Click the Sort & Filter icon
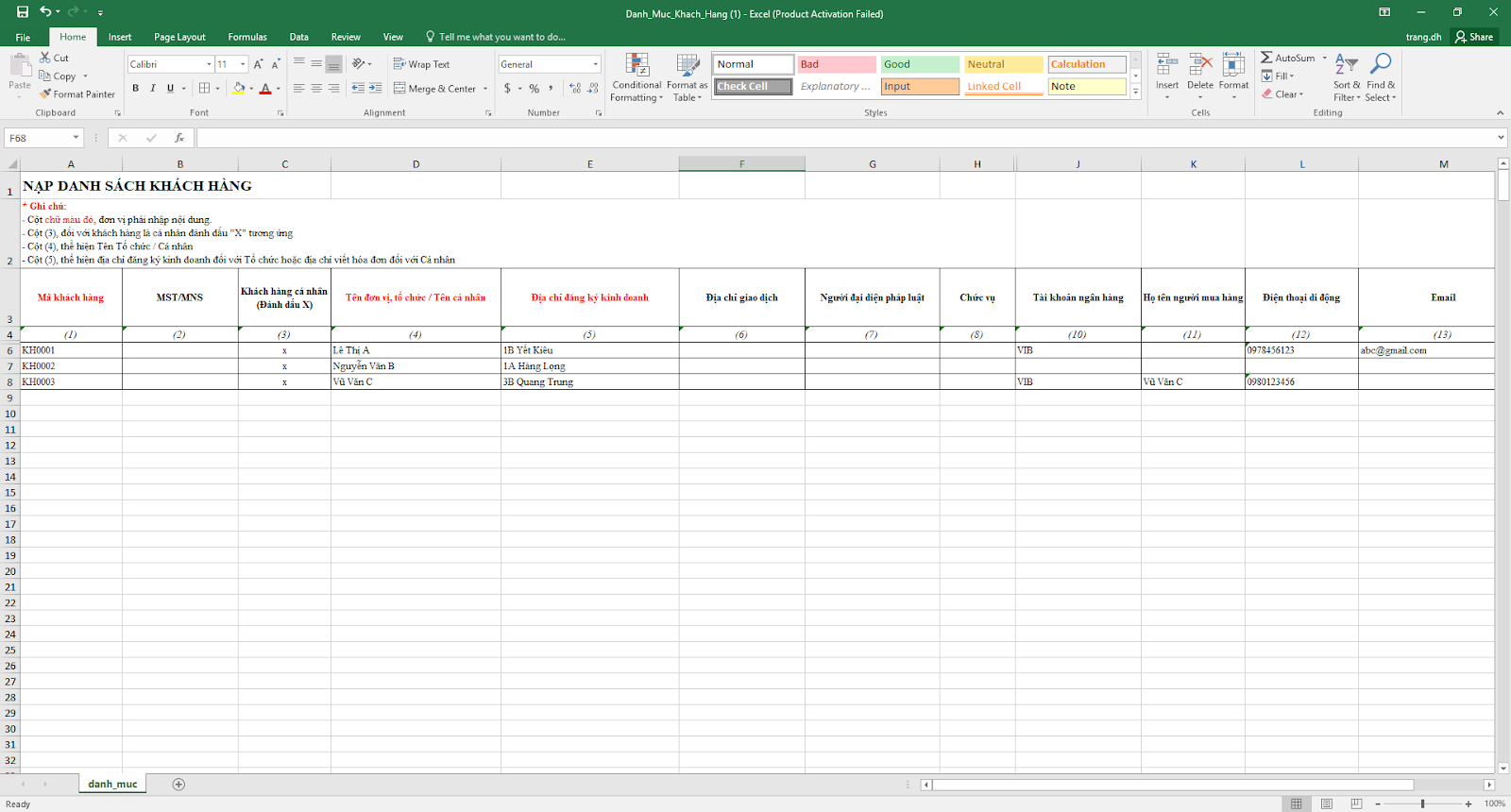Image resolution: width=1511 pixels, height=812 pixels. 1346,66
